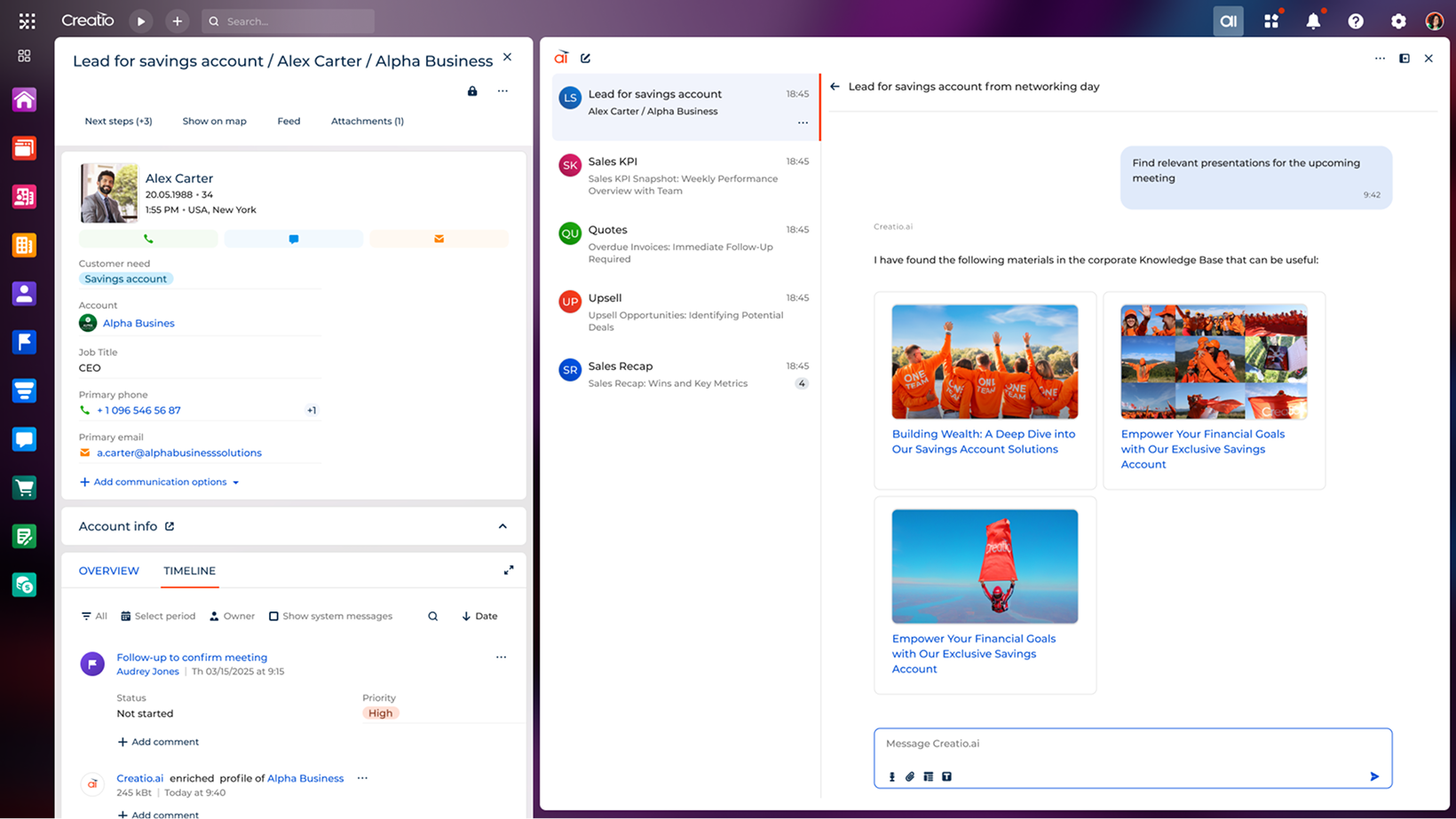Open the microphone dictation icon in chat

tap(891, 776)
